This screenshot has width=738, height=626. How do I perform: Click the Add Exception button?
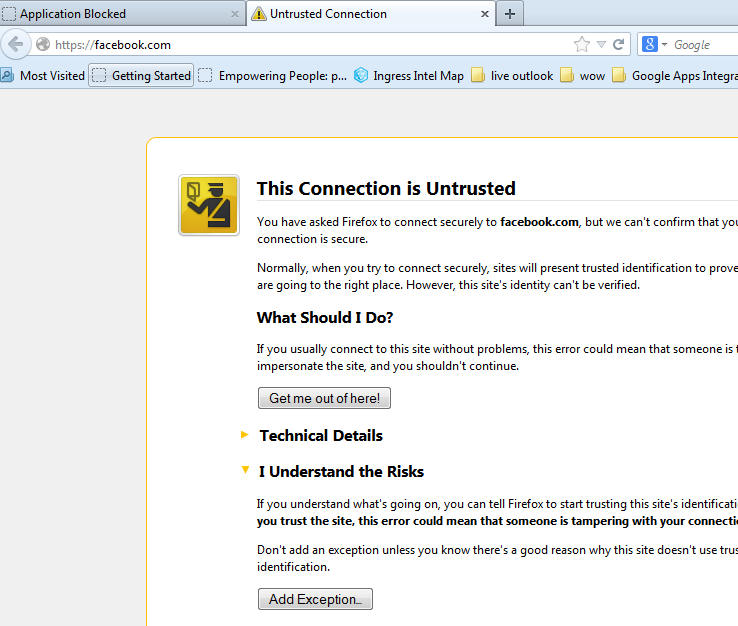pyautogui.click(x=315, y=599)
